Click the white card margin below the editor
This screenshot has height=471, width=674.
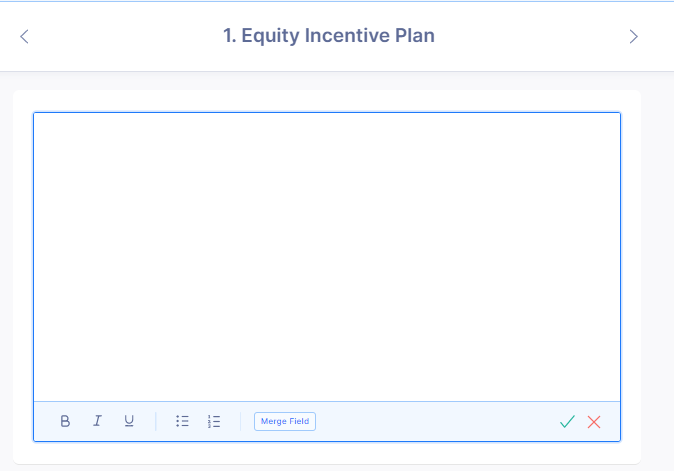pyautogui.click(x=327, y=452)
